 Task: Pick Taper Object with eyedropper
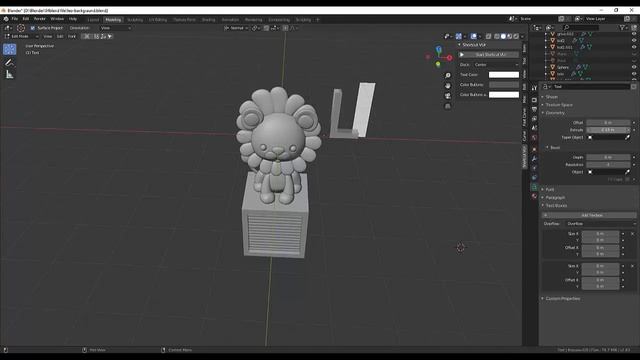(627, 138)
